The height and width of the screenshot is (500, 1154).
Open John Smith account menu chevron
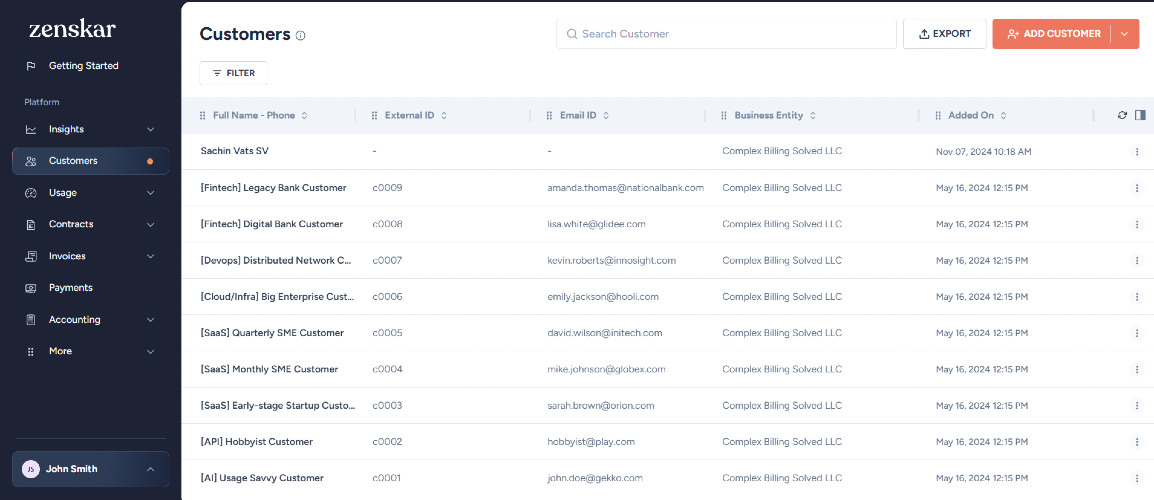click(151, 469)
